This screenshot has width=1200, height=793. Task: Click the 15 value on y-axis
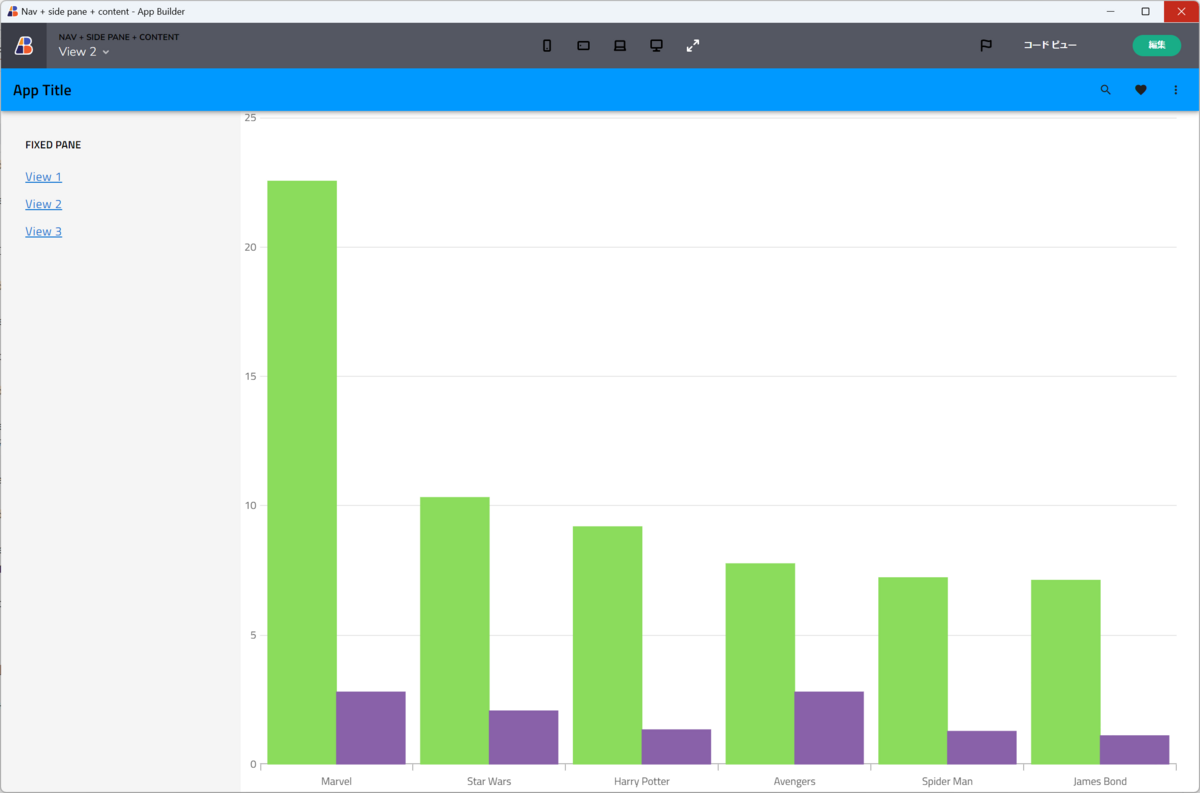pos(251,376)
